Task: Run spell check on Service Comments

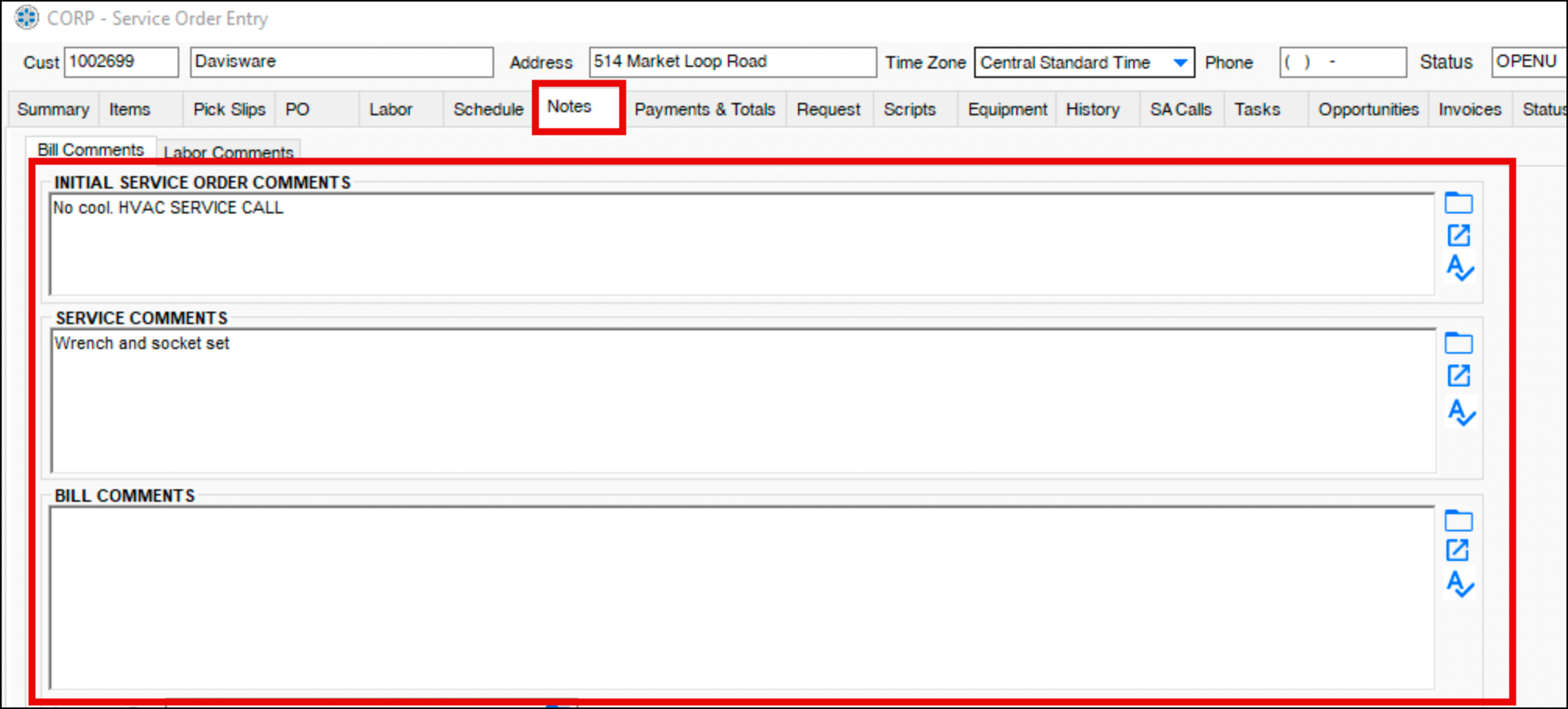Action: pos(1460,412)
